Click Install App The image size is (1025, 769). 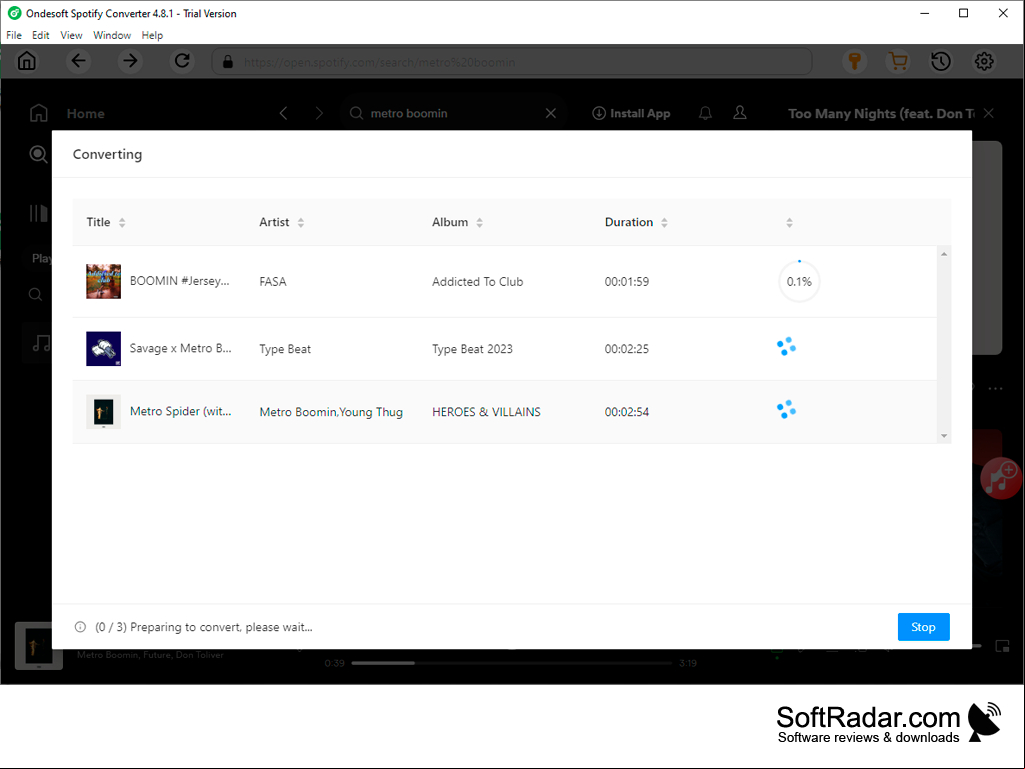(631, 113)
